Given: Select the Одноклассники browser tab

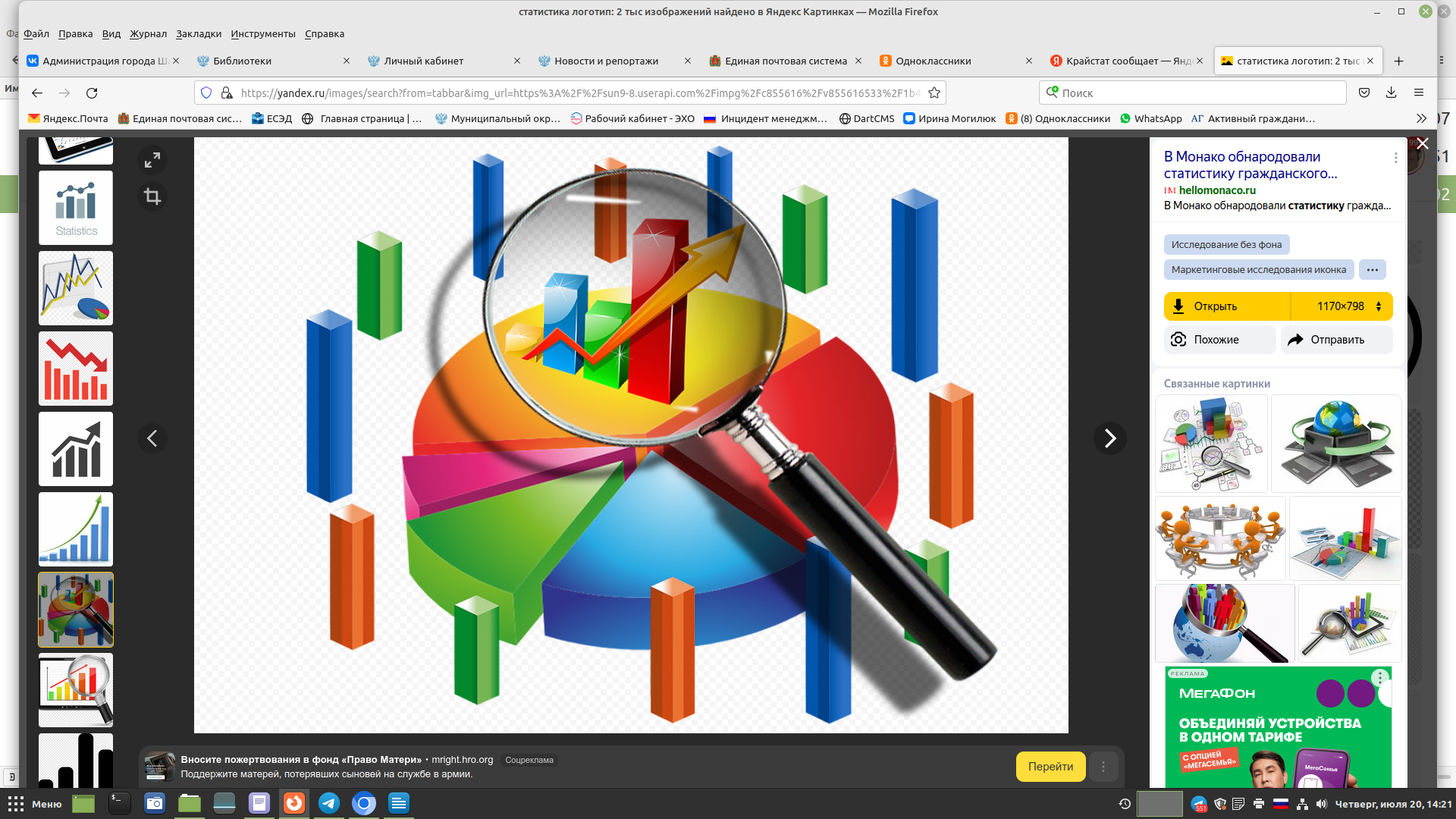Looking at the screenshot, I should [955, 61].
